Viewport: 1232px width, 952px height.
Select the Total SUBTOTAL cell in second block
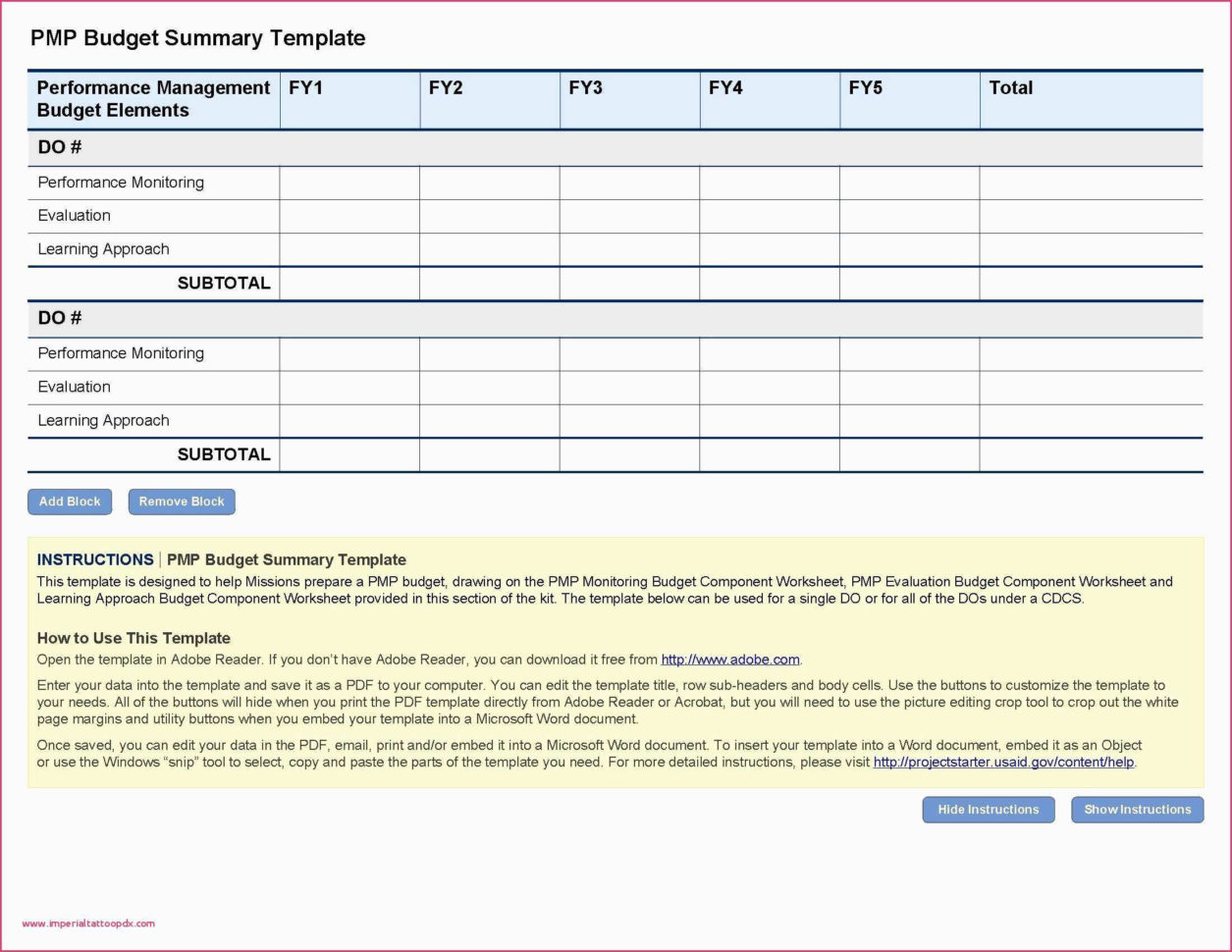click(1091, 453)
